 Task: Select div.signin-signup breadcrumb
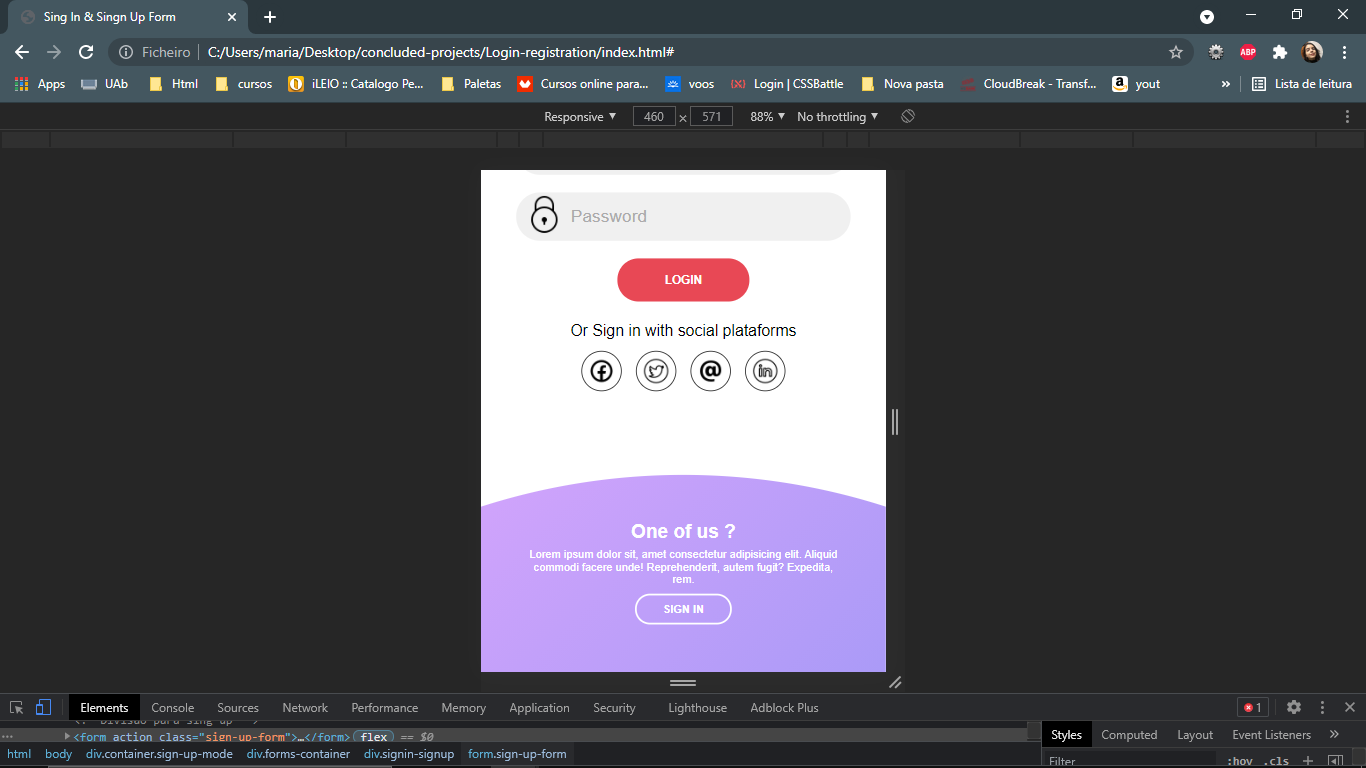(409, 754)
